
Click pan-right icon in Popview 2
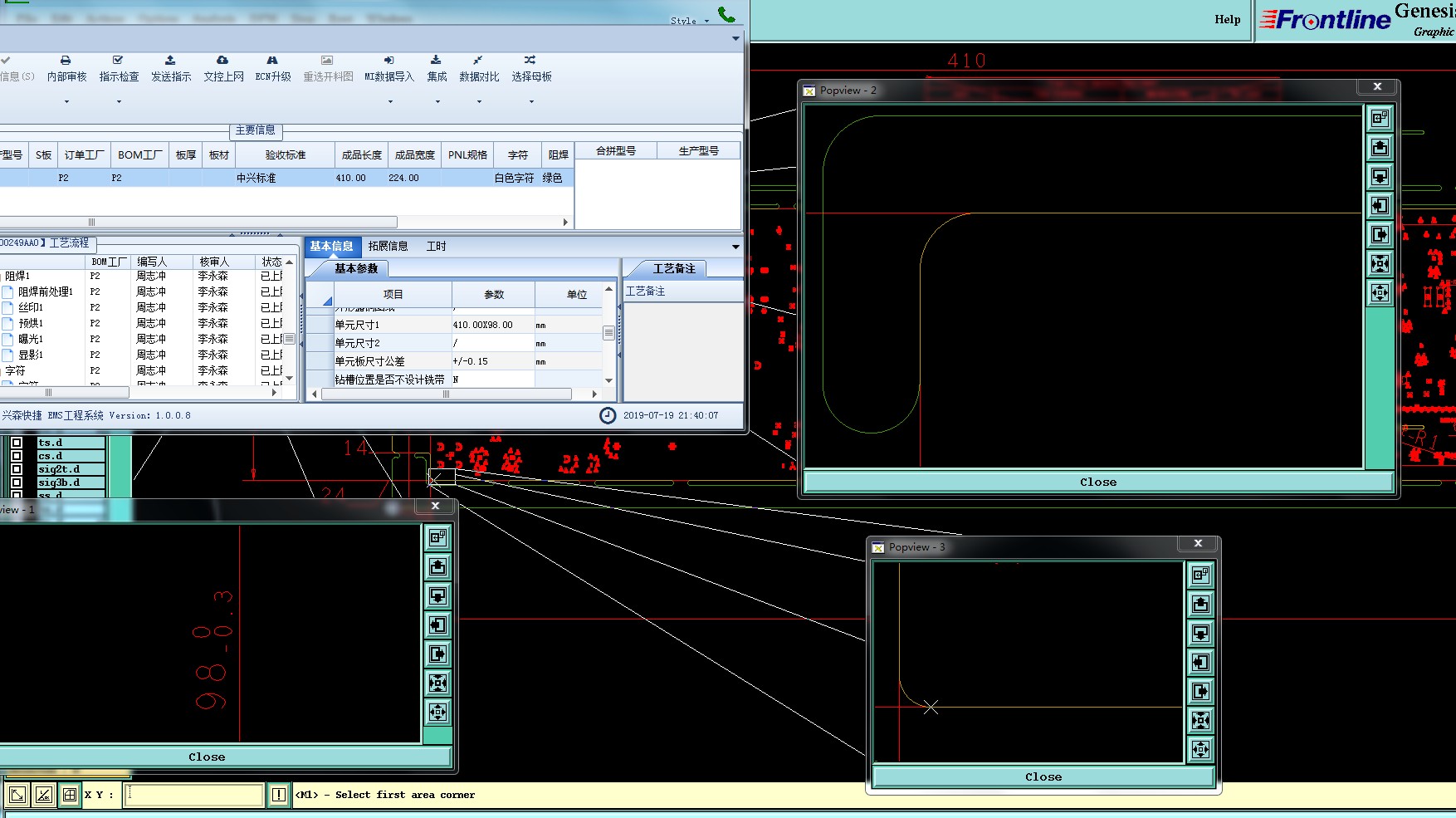coord(1380,235)
